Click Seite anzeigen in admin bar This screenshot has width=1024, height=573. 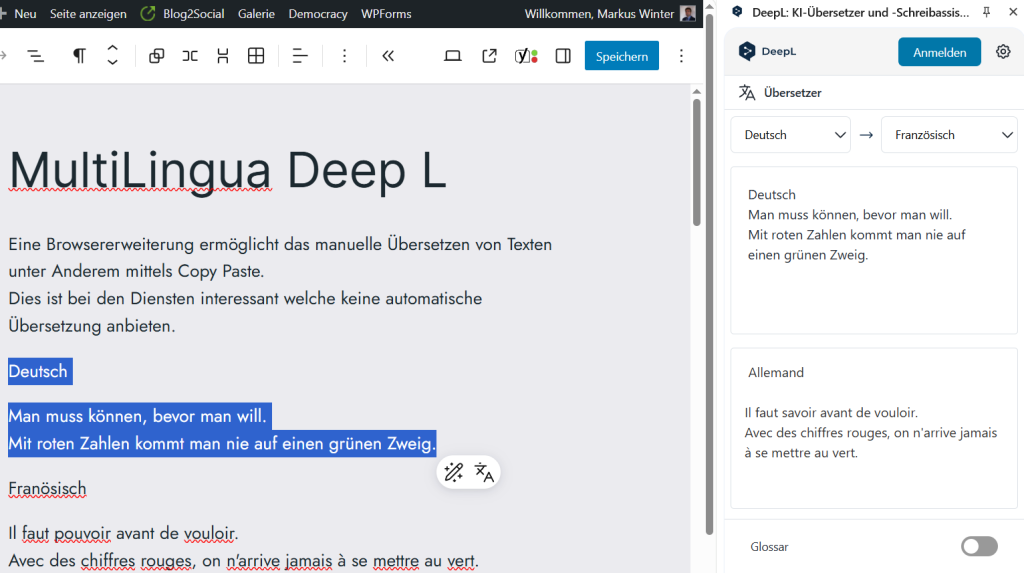coord(88,13)
